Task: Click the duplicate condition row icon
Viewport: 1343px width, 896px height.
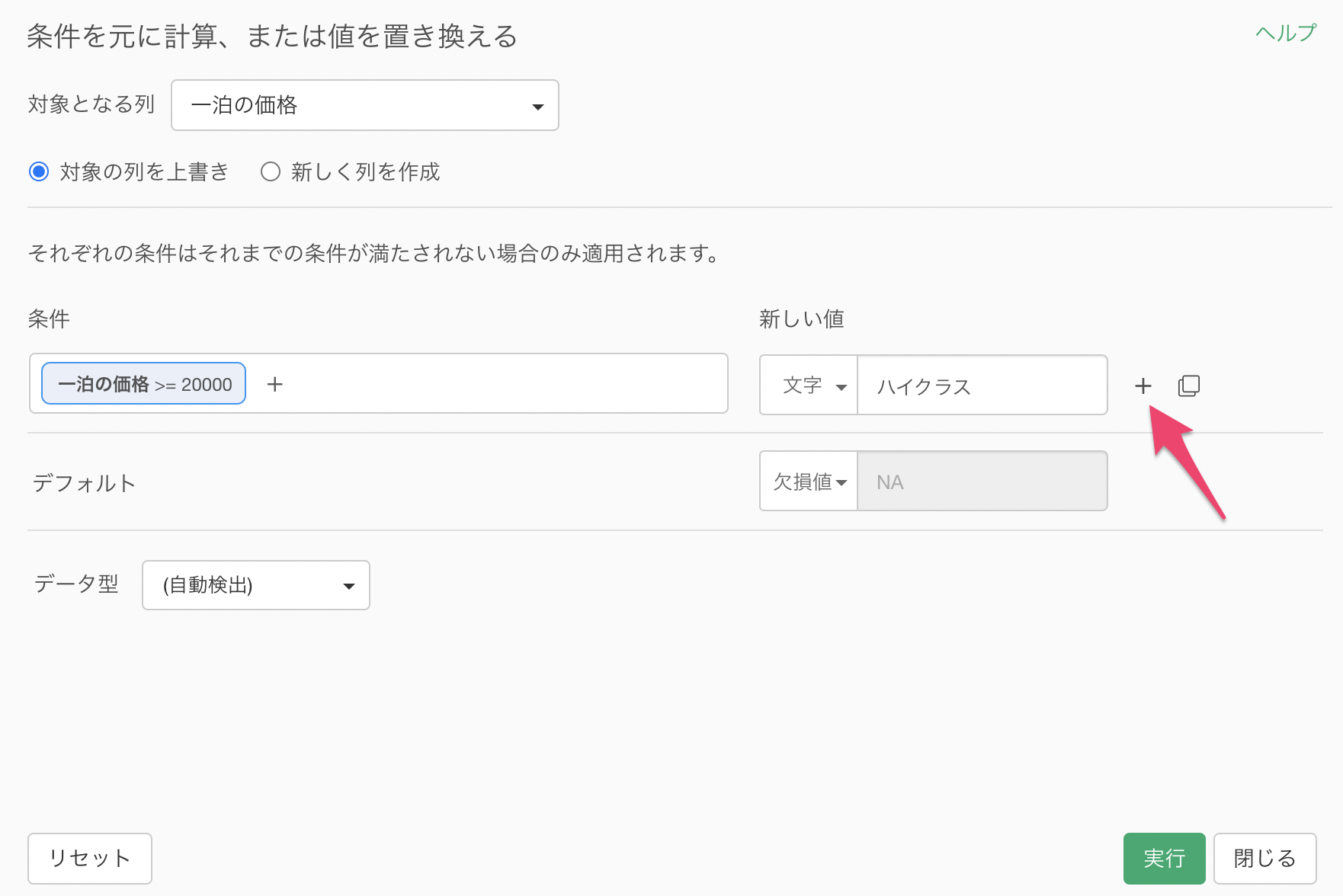Action: [1188, 386]
